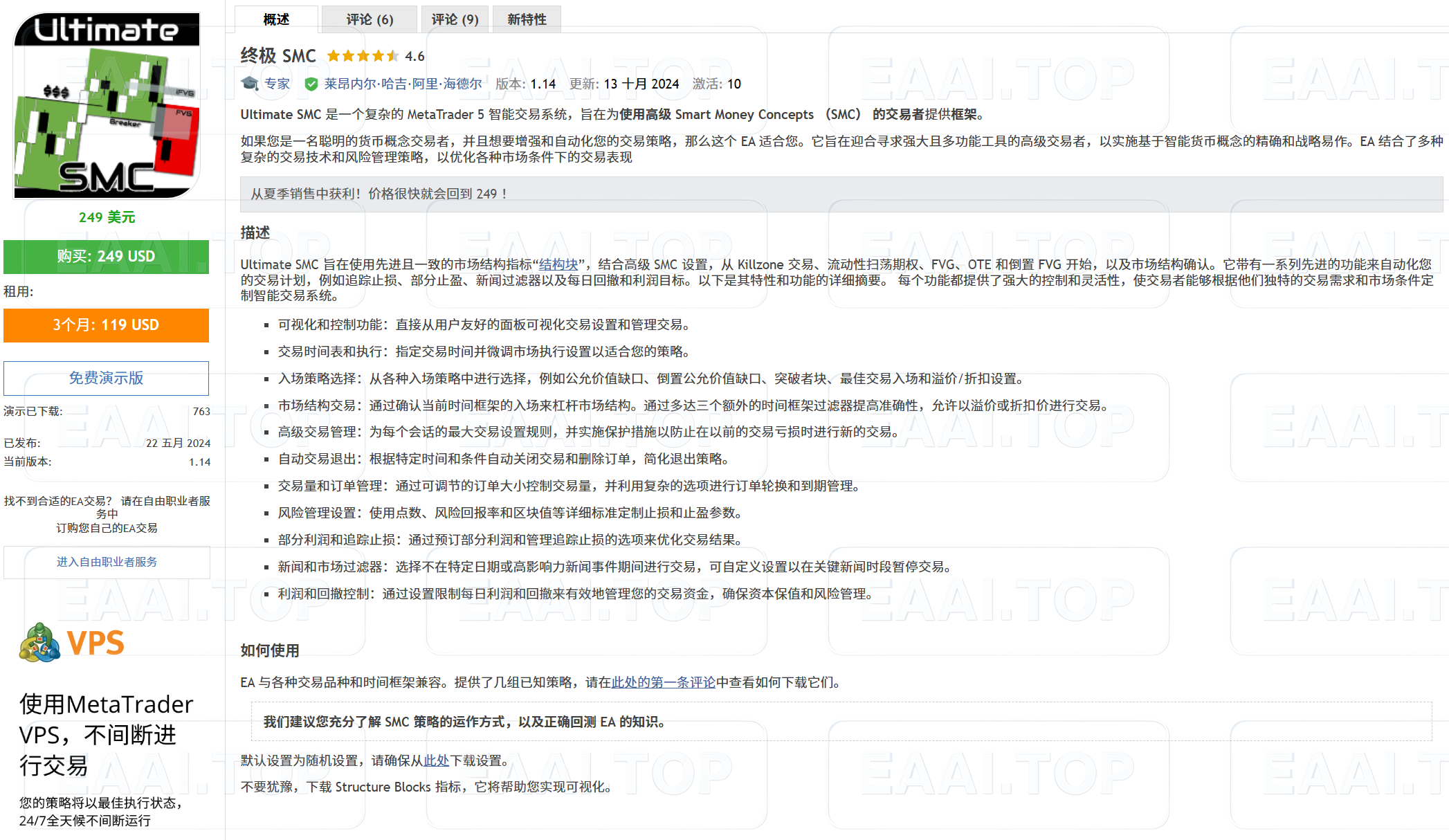Click the green 购买: 249 USD button
1449x840 pixels.
point(106,256)
